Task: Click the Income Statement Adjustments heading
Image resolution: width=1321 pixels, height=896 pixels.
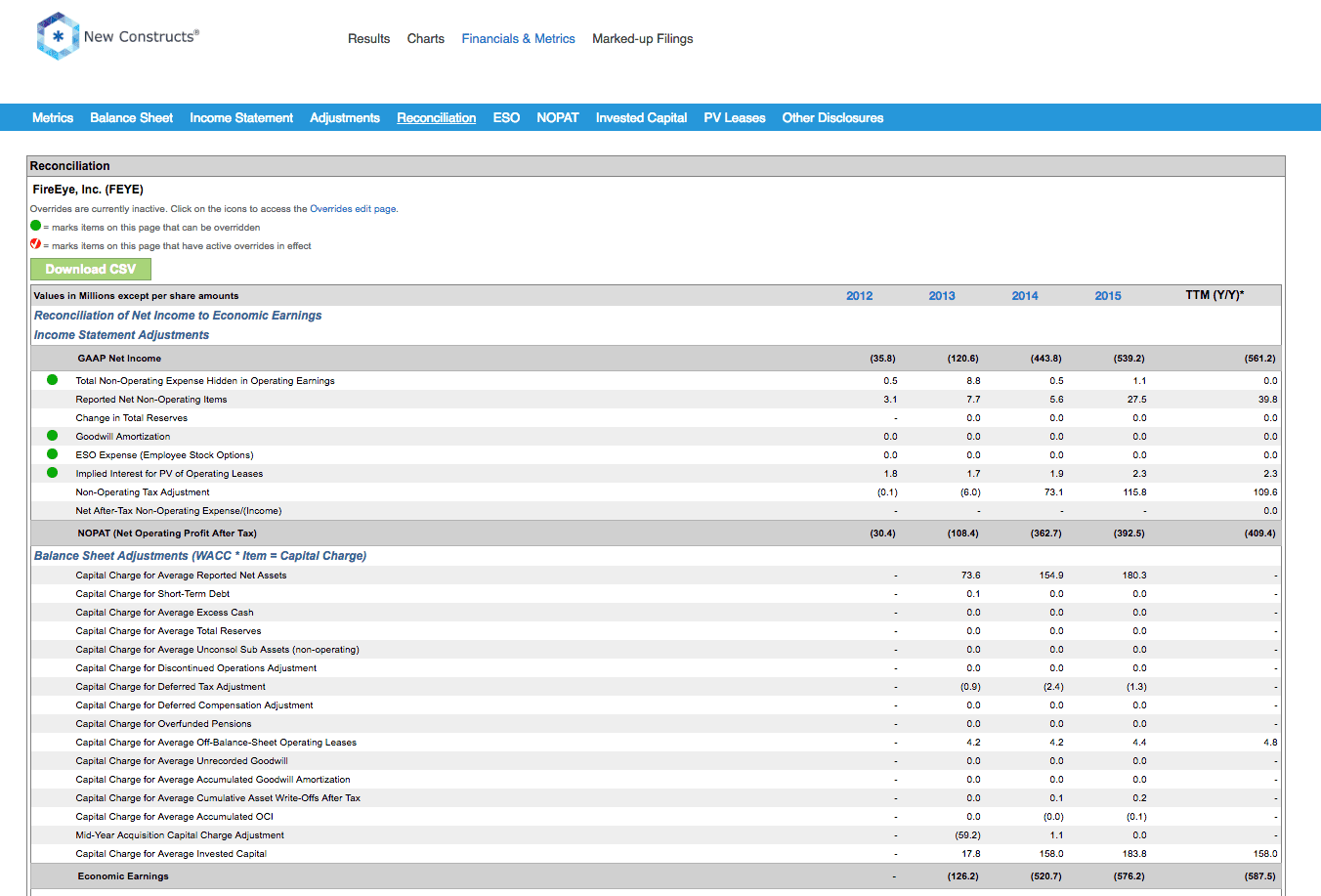Action: pyautogui.click(x=121, y=334)
